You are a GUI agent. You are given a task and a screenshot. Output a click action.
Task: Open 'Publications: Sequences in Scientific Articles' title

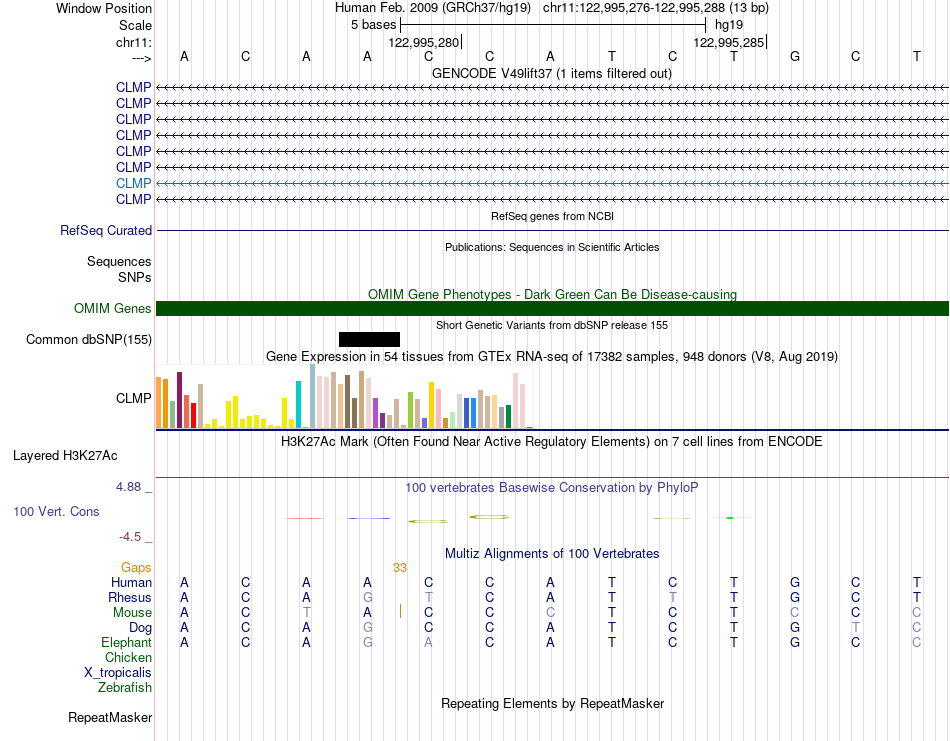click(x=552, y=247)
